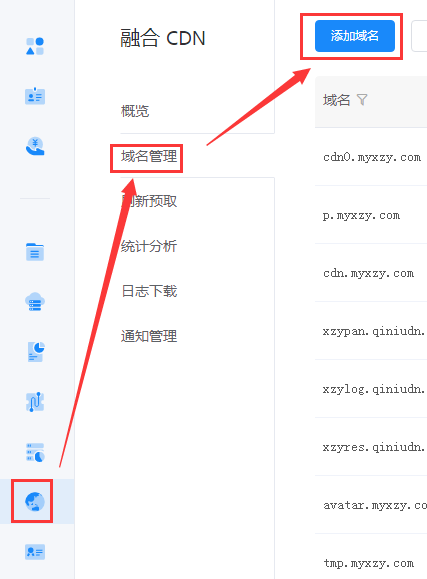This screenshot has height=579, width=427.
Task: Open 日志下载 menu item
Action: (x=149, y=291)
